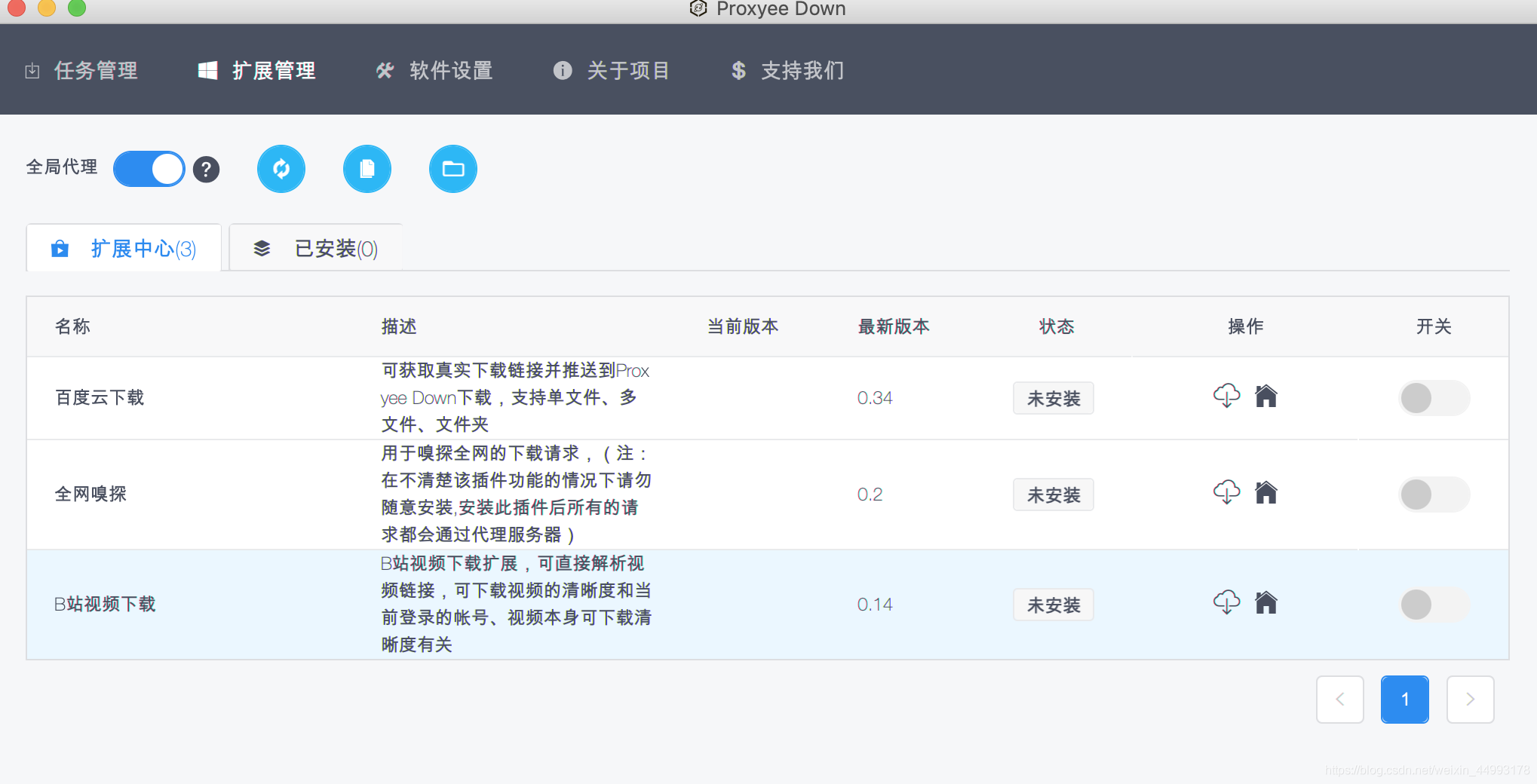Click the question mark help icon

pyautogui.click(x=206, y=170)
